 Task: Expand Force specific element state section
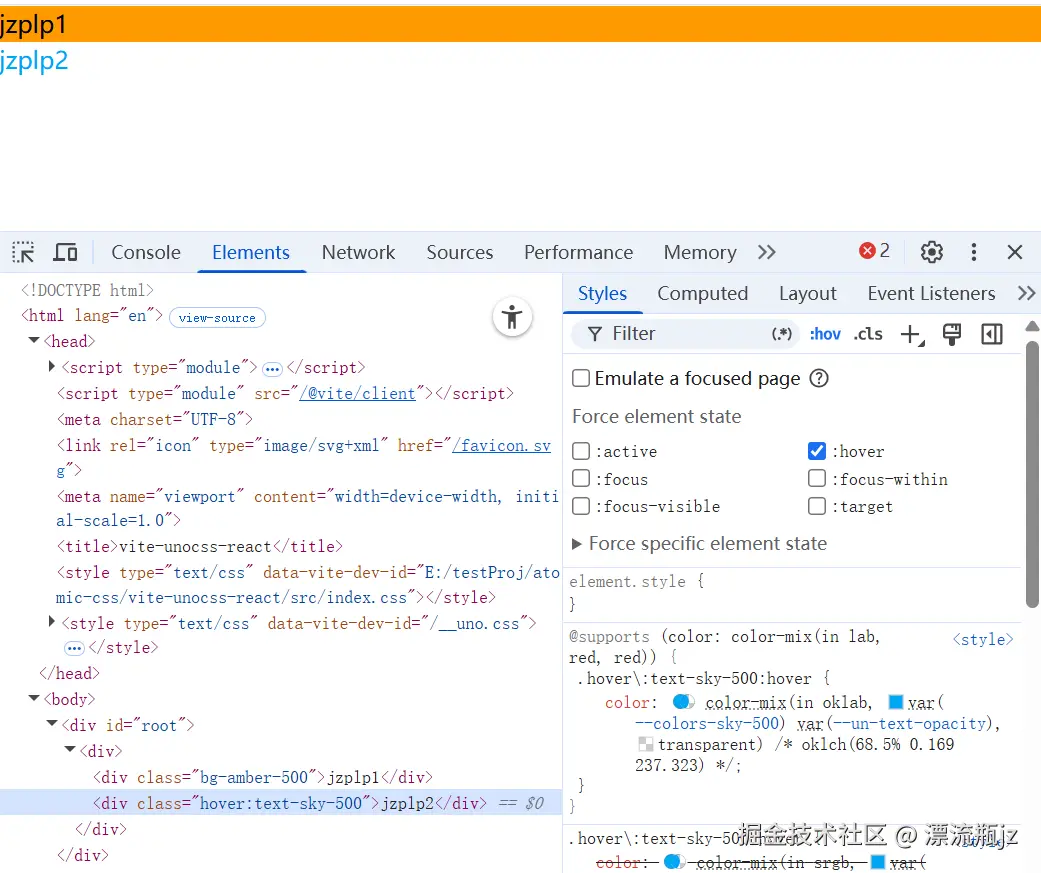(x=576, y=544)
